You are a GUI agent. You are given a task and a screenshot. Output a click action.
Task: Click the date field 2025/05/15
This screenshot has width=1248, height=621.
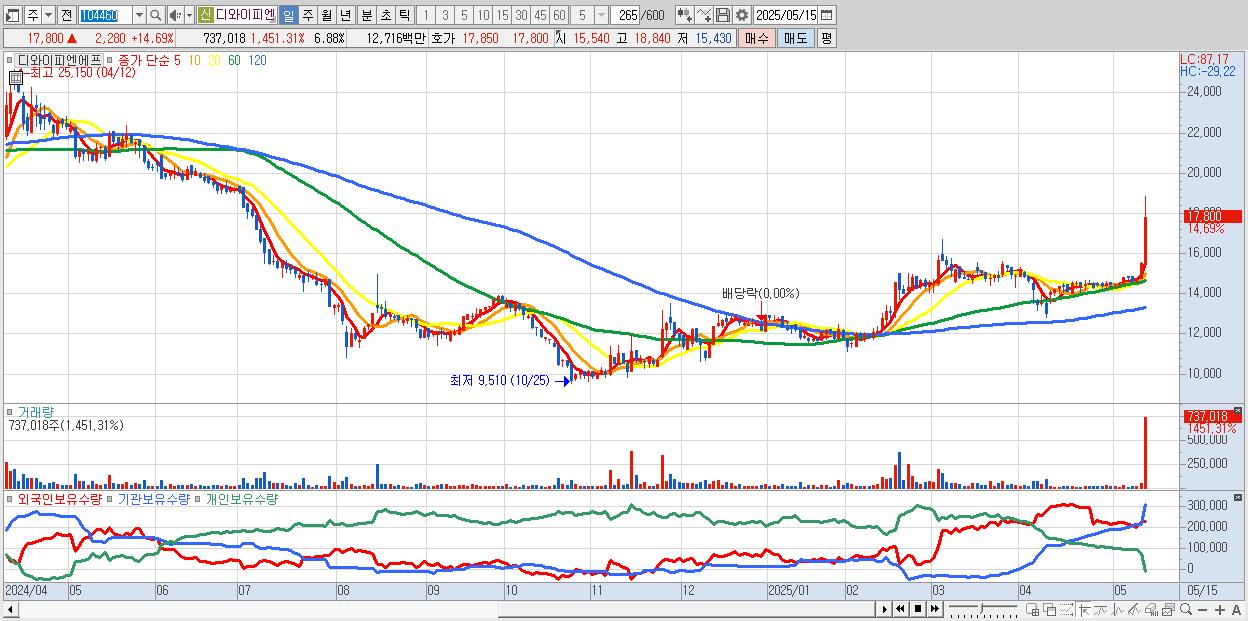785,15
